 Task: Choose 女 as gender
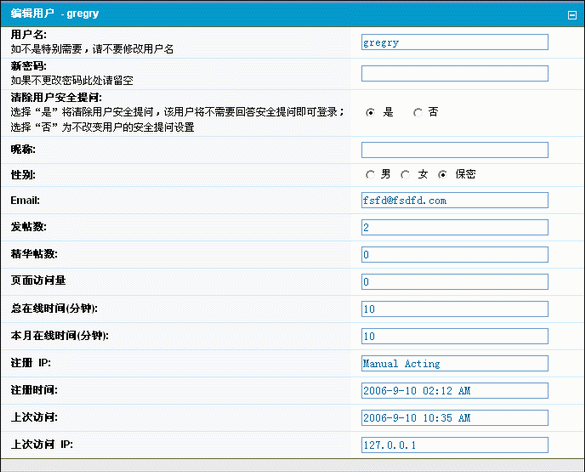tap(405, 174)
